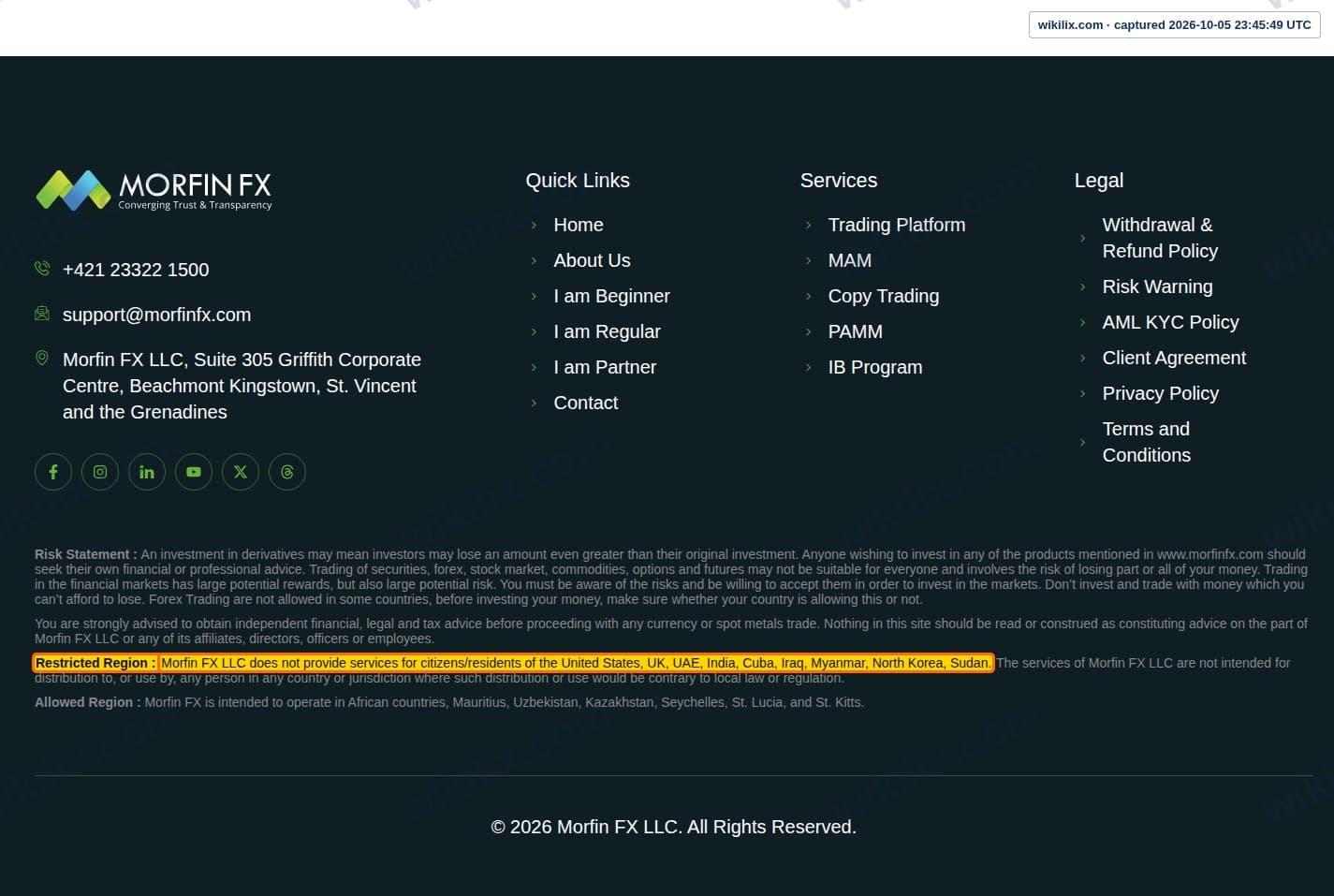Open the Contact page link
Screen dimensions: 1334x896
pyautogui.click(x=586, y=403)
